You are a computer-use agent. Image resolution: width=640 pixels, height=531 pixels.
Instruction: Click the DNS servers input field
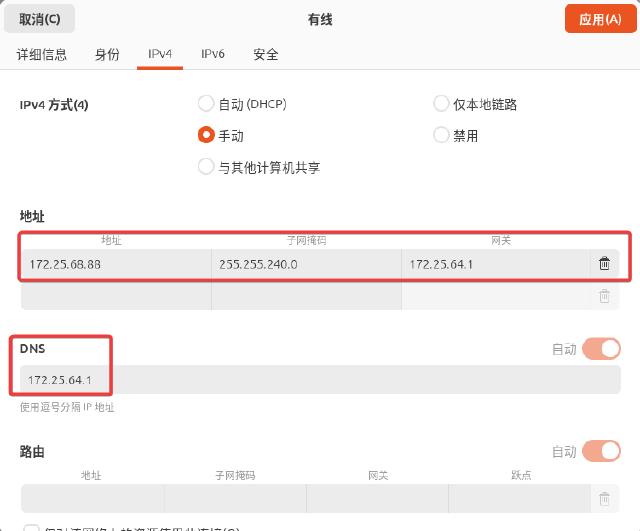[320, 380]
